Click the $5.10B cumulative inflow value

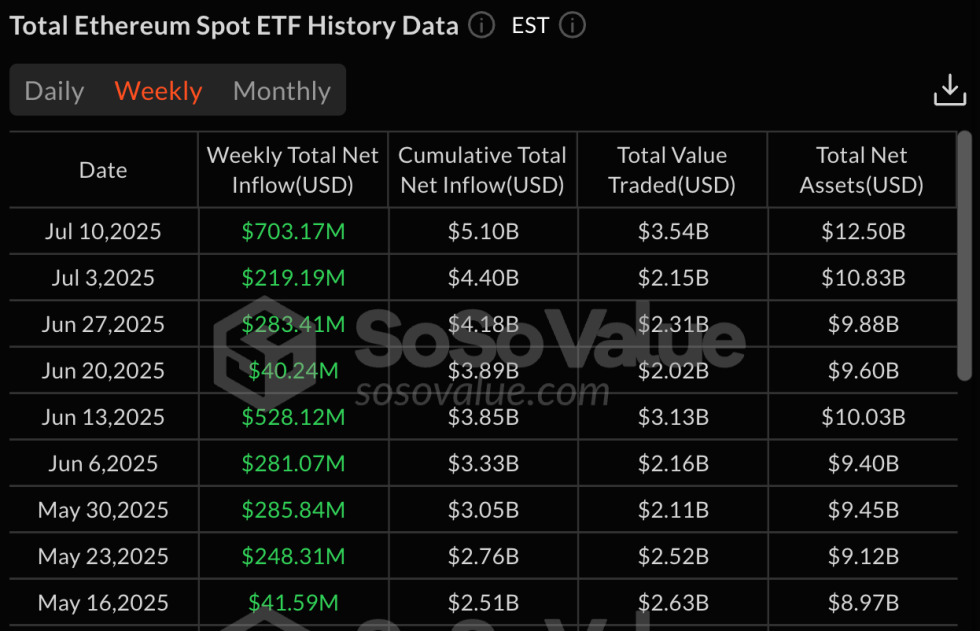(x=482, y=231)
